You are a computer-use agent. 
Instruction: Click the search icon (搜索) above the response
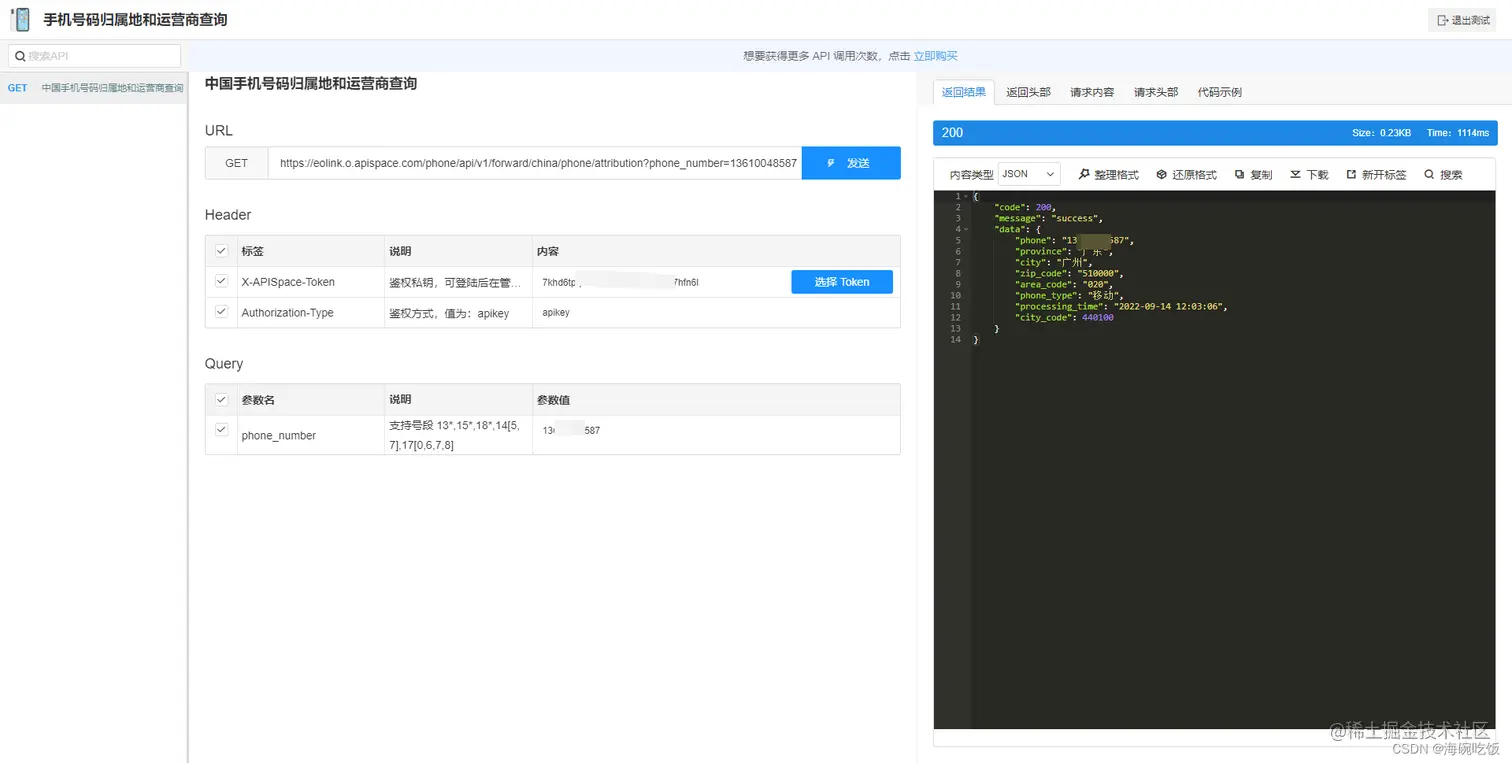click(1442, 174)
